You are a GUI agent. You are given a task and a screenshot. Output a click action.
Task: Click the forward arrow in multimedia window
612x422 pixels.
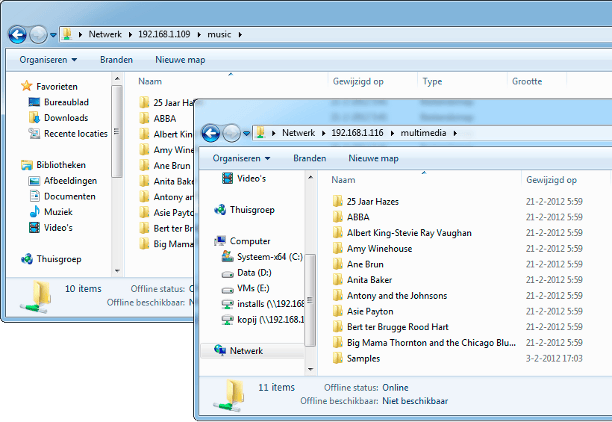pyautogui.click(x=231, y=134)
